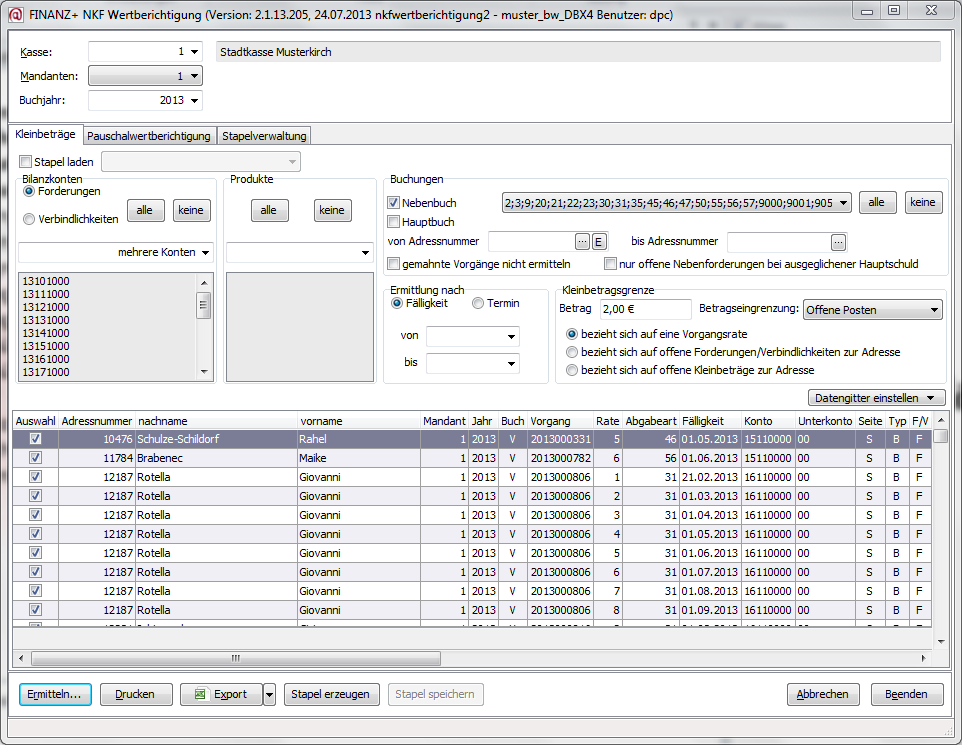The width and height of the screenshot is (962, 745).
Task: Open the Export options arrow
Action: pyautogui.click(x=269, y=694)
